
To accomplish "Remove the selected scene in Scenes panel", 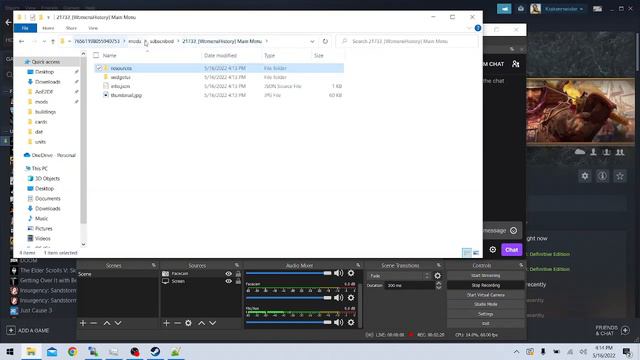I will (x=94, y=323).
